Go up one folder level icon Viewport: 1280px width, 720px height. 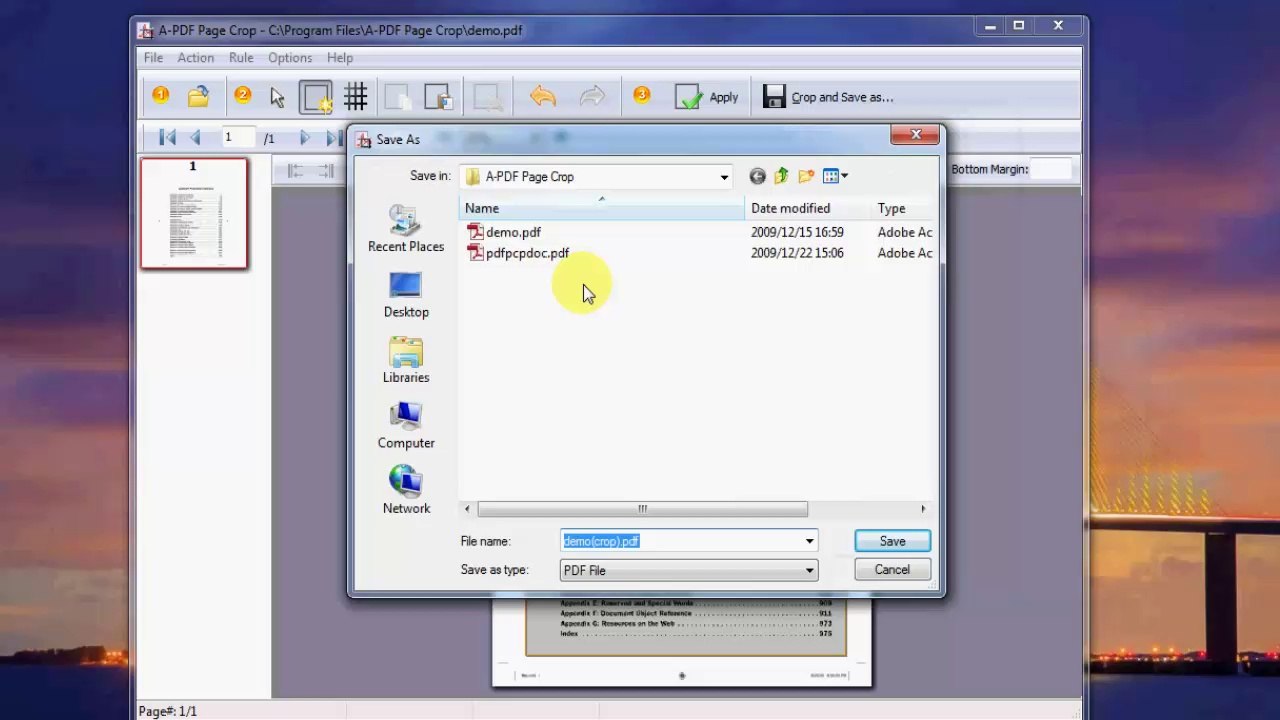point(781,176)
